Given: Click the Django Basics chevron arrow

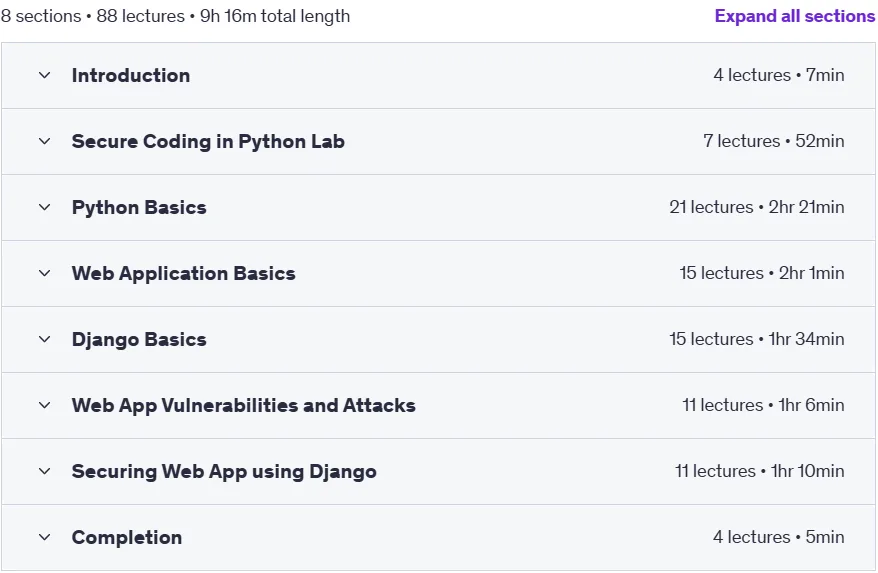Looking at the screenshot, I should click(44, 339).
